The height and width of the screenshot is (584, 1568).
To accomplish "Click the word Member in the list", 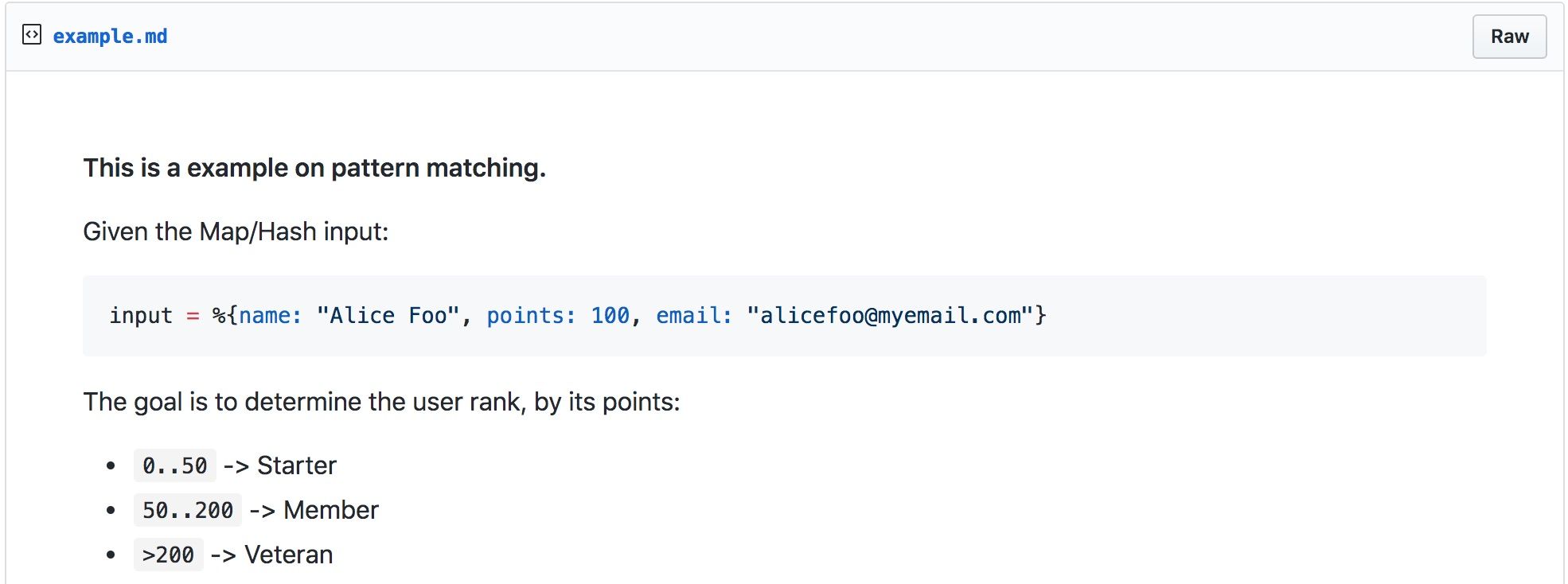I will [x=331, y=510].
